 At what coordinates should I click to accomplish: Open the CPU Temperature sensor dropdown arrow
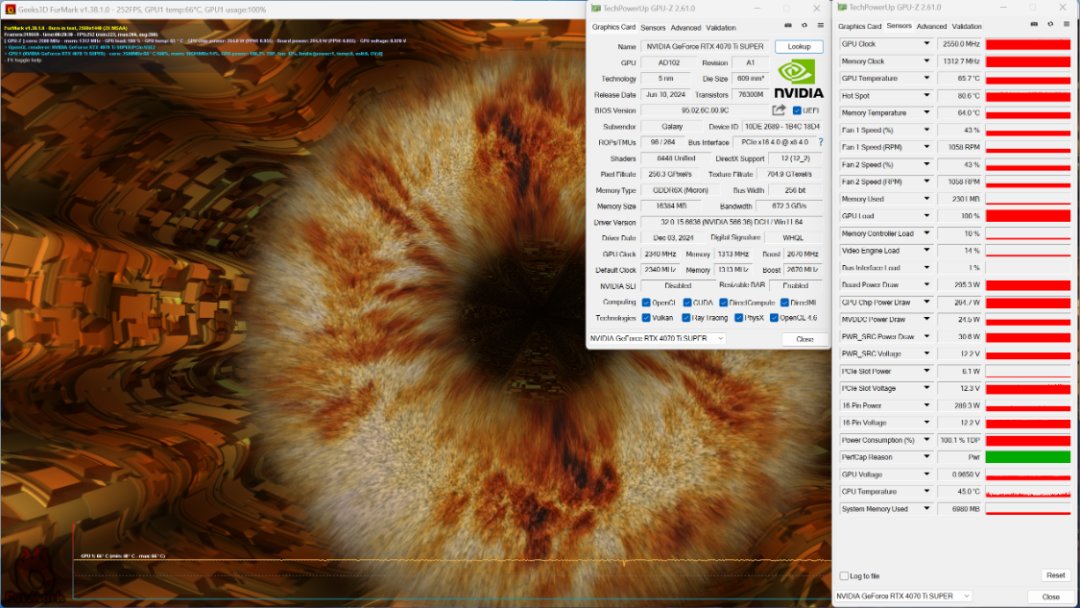pos(926,492)
